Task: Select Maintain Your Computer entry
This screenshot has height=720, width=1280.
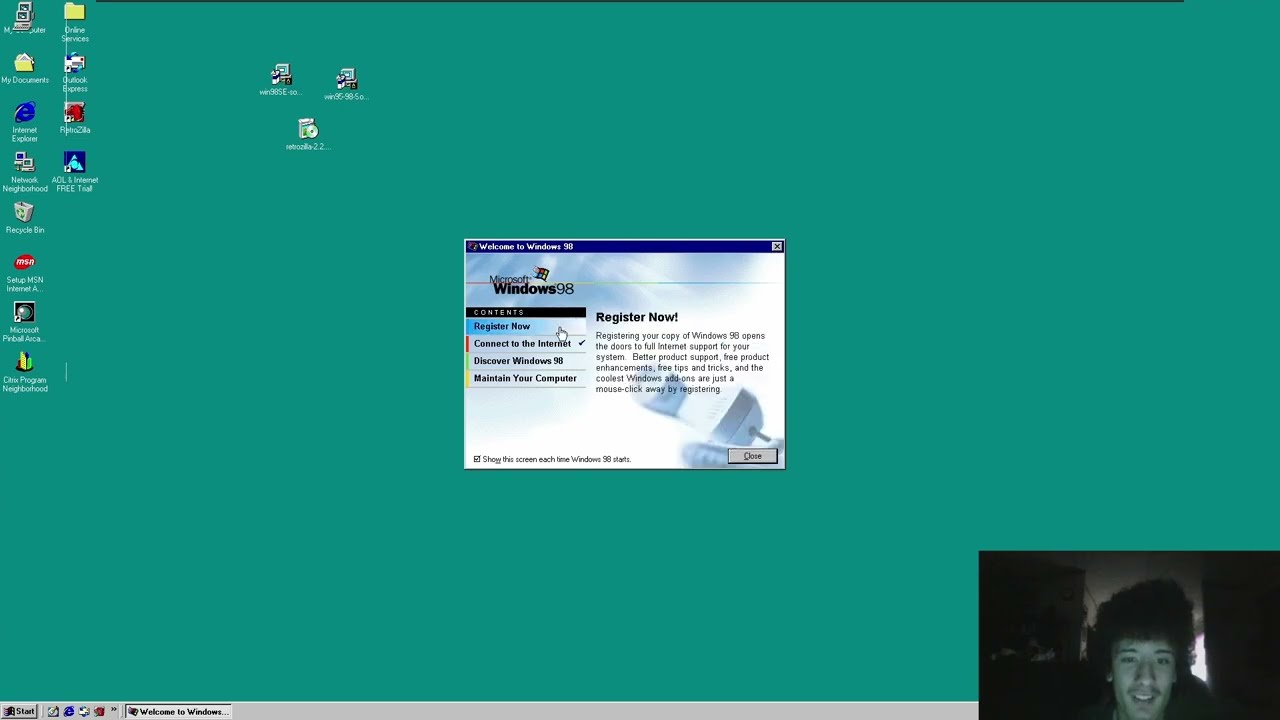Action: point(525,378)
